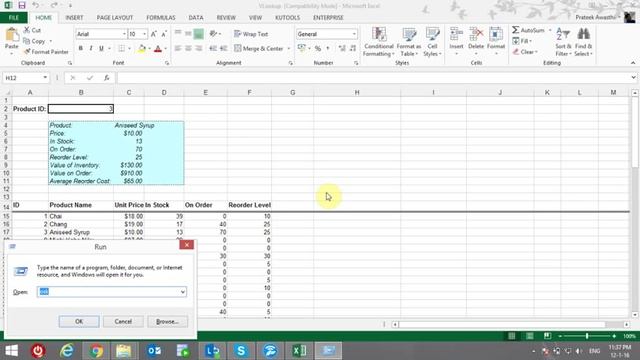This screenshot has height=360, width=640.
Task: Switch to the PAGE LAYOUT tab
Action: (115, 18)
